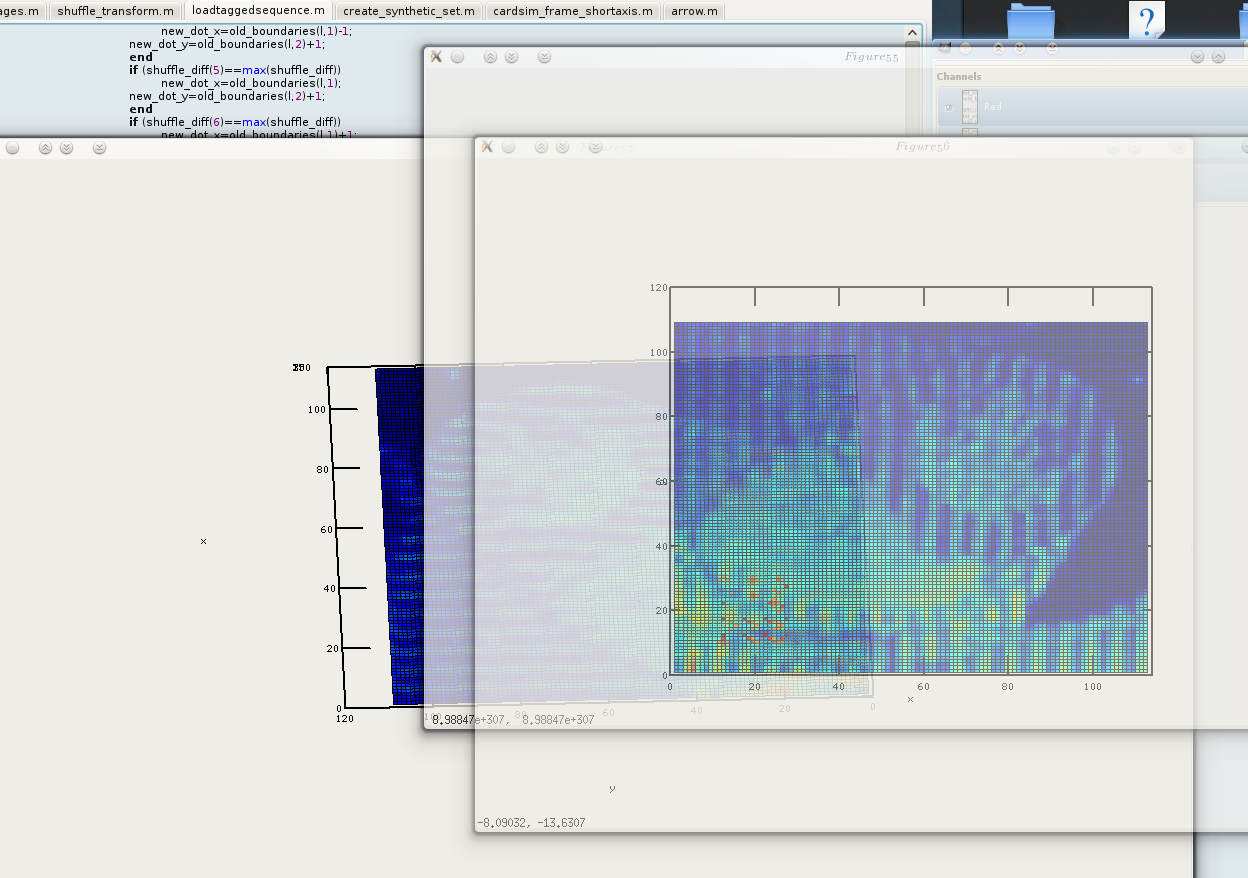Click the '8.98847e+307' coordinates readout in Figure 55

(x=513, y=719)
